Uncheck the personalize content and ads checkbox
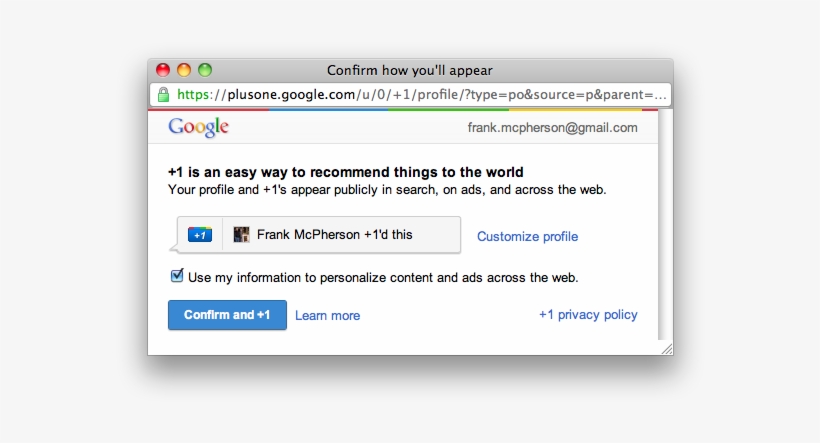The image size is (820, 443). (177, 276)
